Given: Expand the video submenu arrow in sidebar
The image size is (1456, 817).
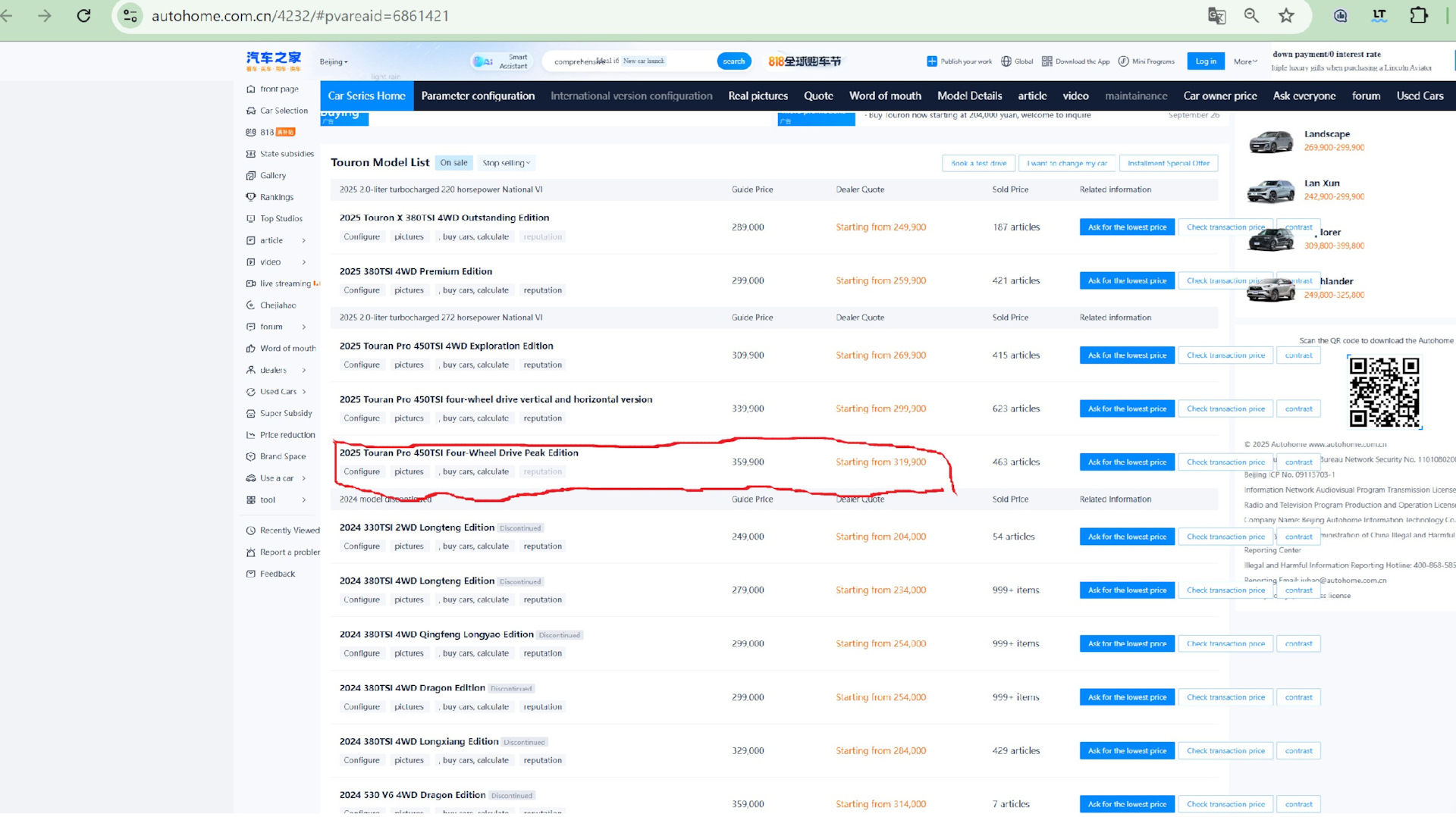Looking at the screenshot, I should [x=304, y=262].
